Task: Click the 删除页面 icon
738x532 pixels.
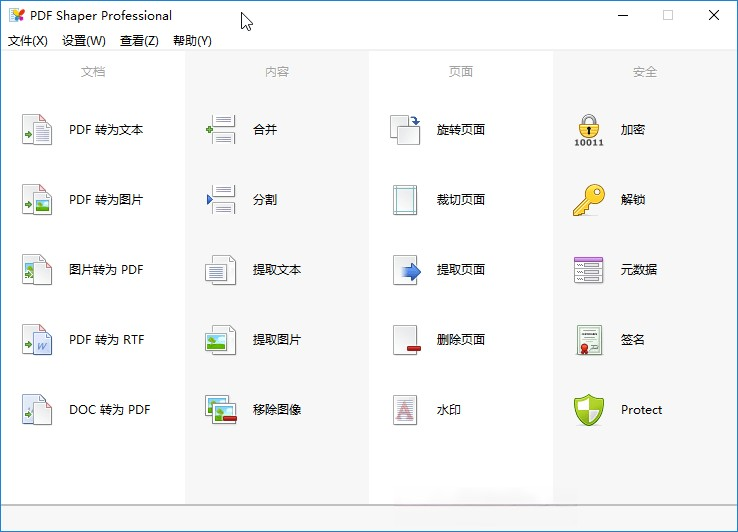Action: pyautogui.click(x=406, y=339)
